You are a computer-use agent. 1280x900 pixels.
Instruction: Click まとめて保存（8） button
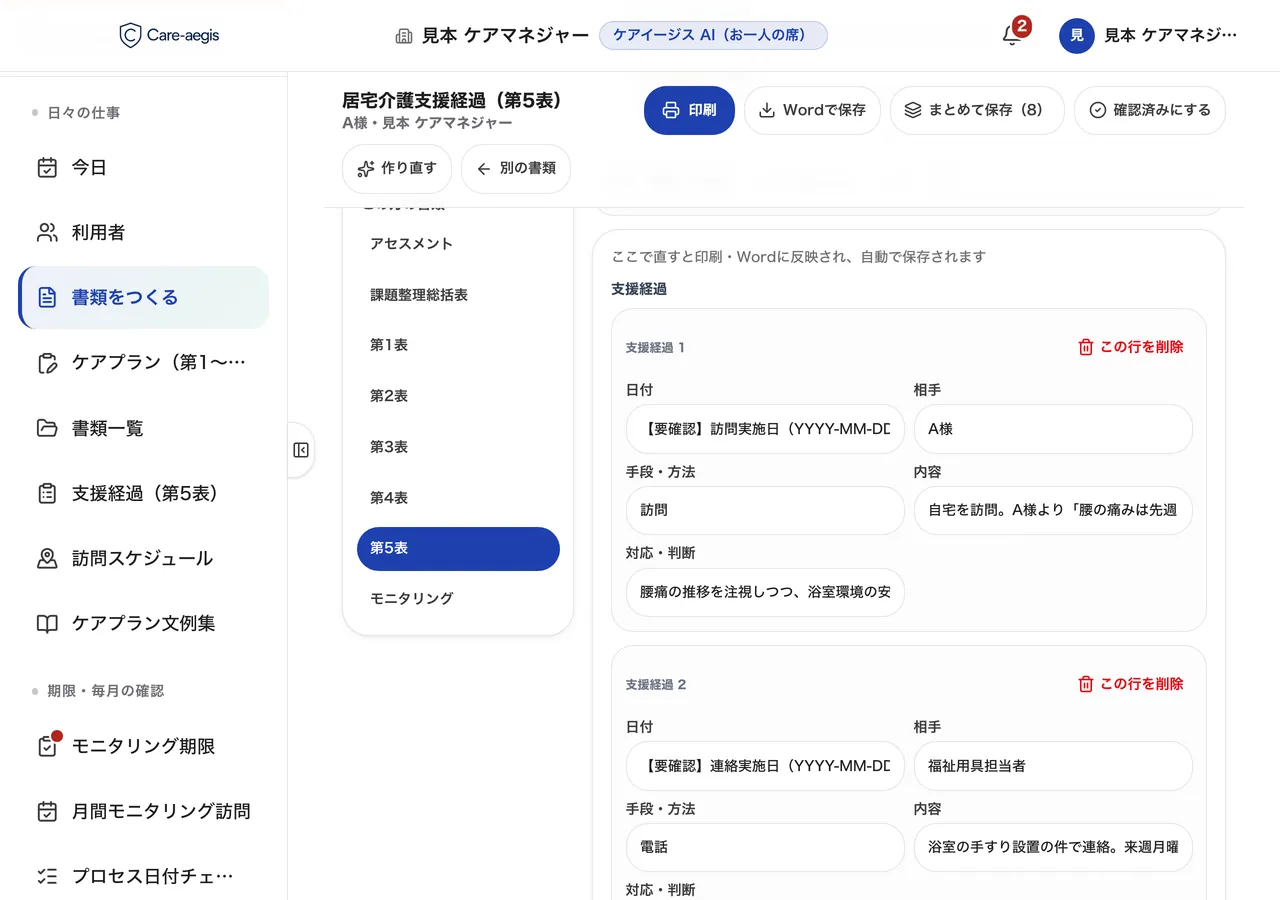pos(977,110)
